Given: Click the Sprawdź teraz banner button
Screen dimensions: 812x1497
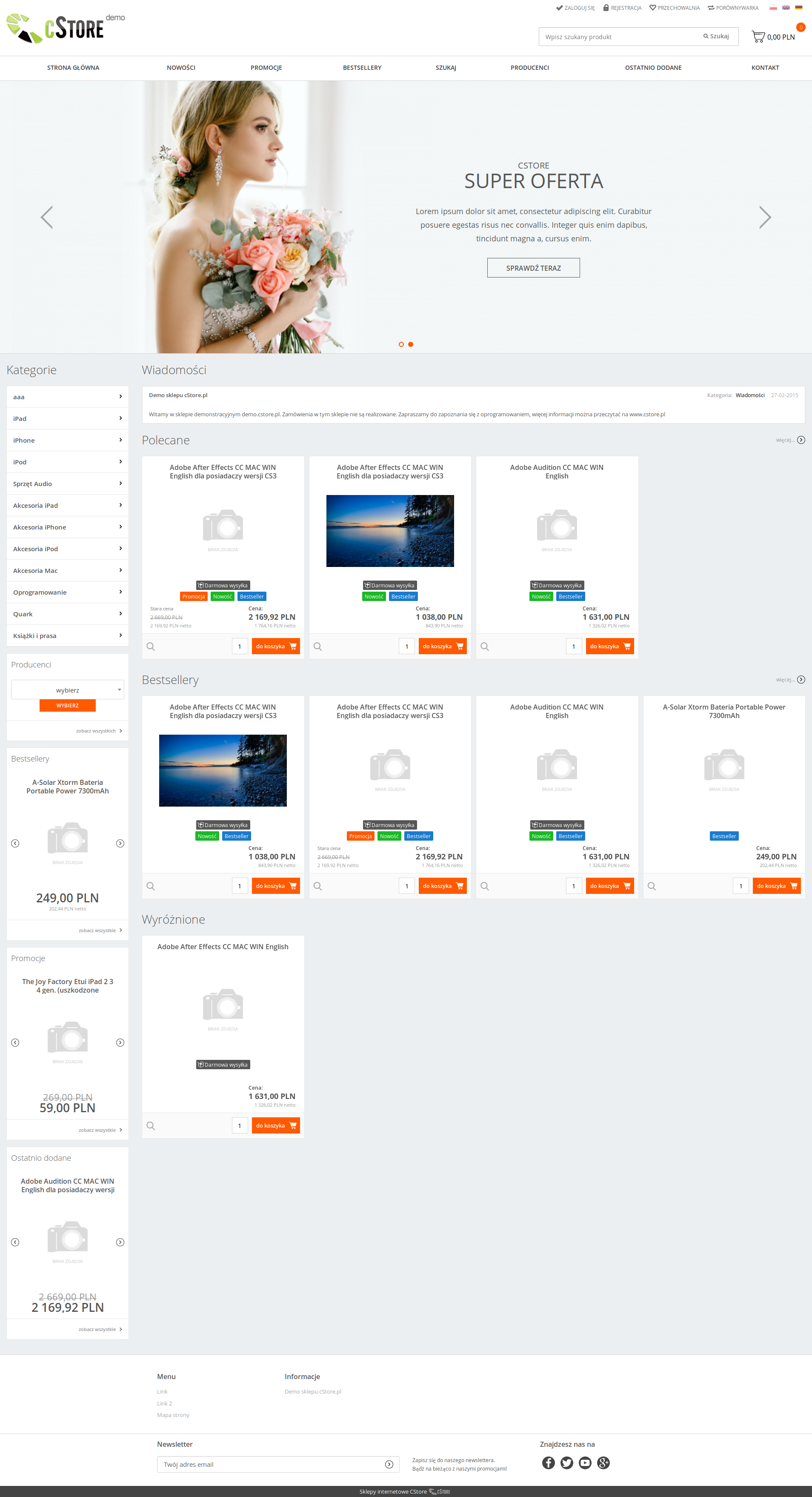Looking at the screenshot, I should coord(533,268).
